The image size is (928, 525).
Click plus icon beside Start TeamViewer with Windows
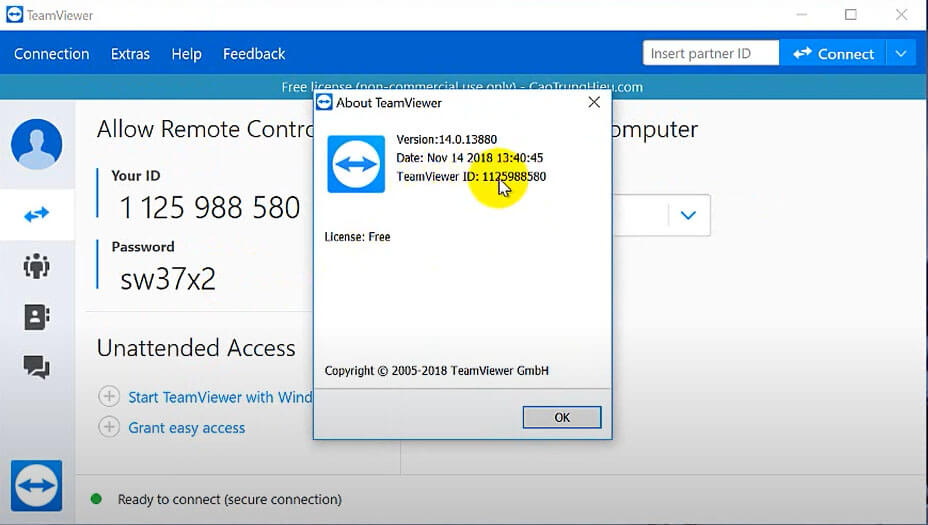click(x=109, y=396)
